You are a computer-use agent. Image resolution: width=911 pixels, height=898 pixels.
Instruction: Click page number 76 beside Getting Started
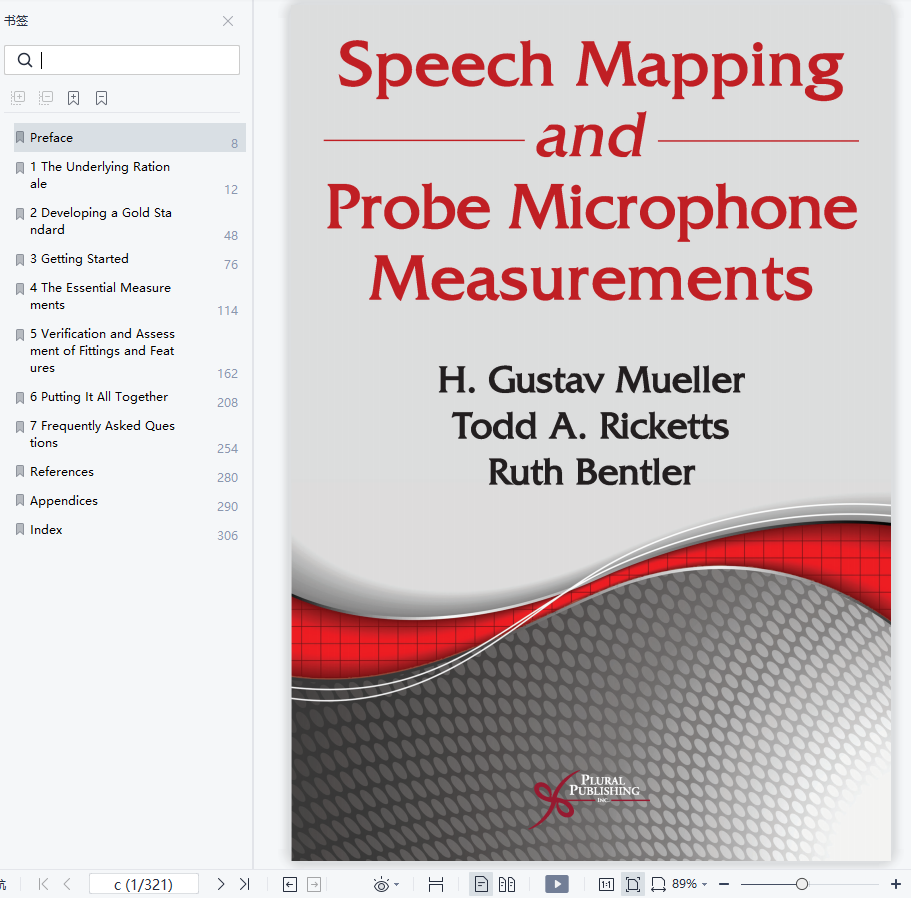point(231,264)
